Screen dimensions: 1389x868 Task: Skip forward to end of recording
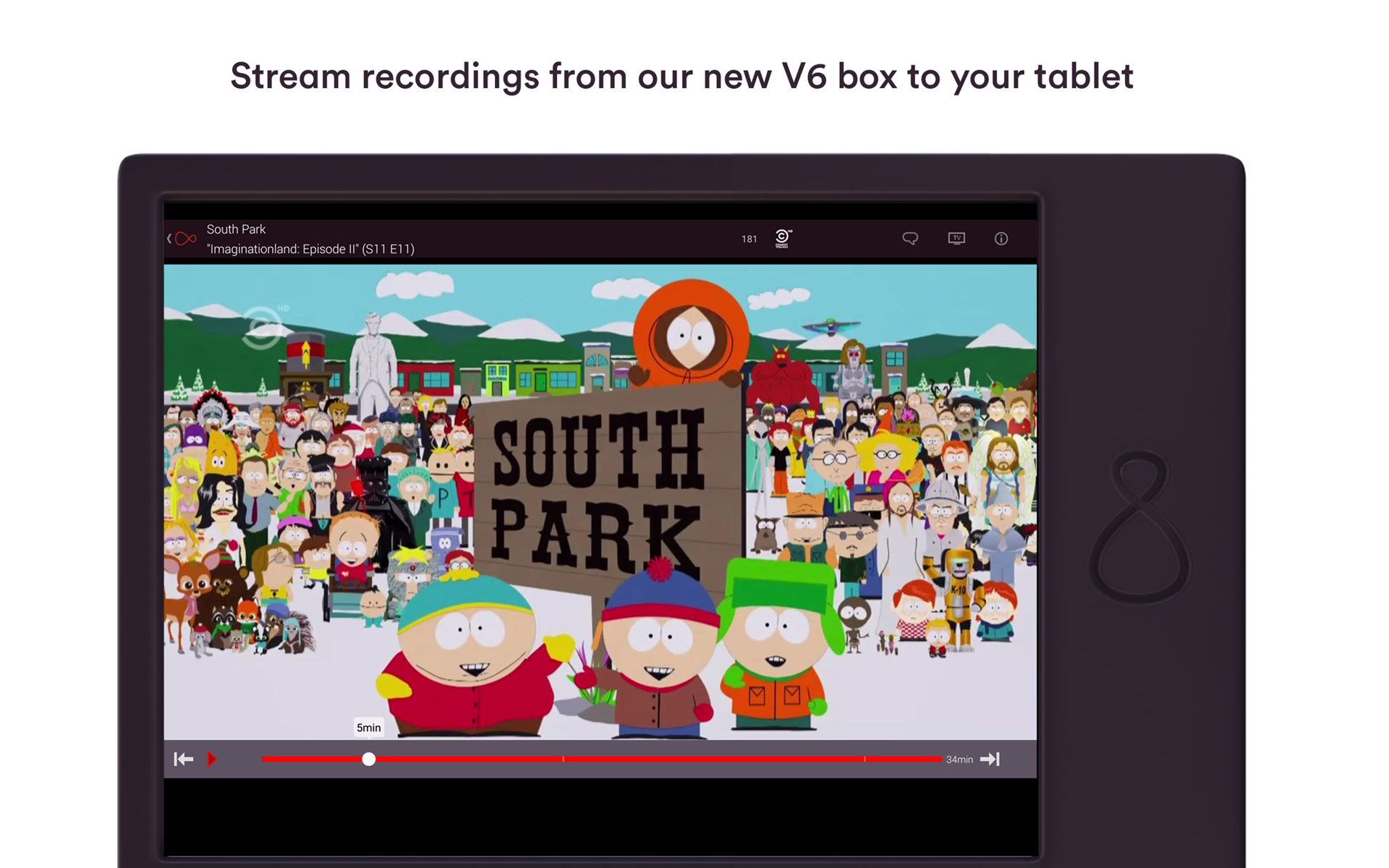point(990,759)
